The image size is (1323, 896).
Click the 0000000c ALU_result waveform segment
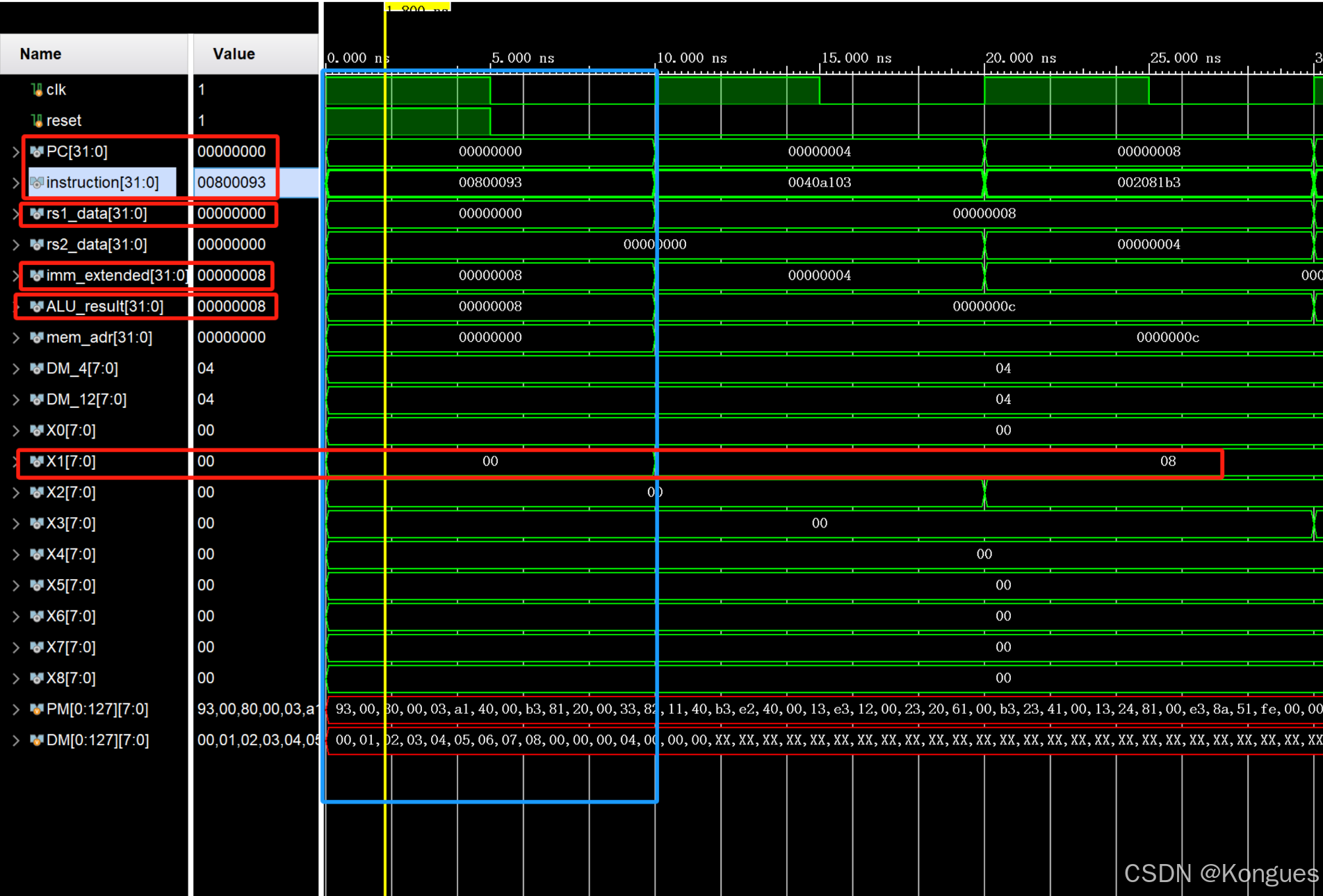[x=984, y=307]
